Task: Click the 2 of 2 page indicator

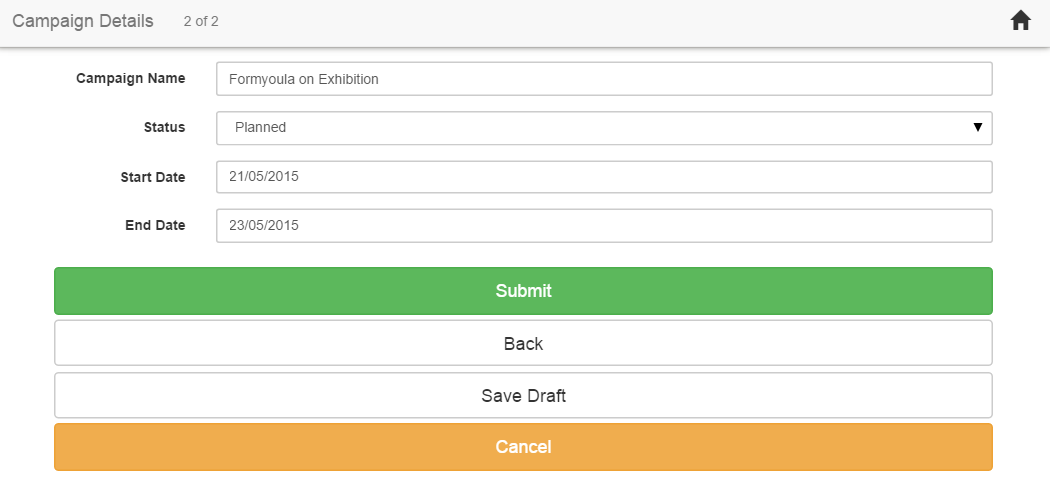Action: [201, 21]
